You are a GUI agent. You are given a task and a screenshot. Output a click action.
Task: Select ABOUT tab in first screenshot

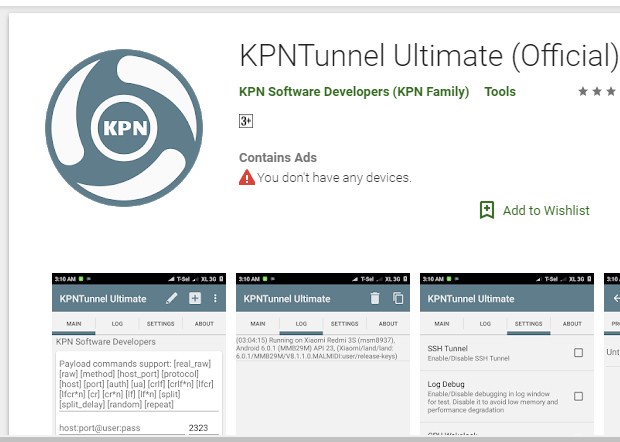tap(204, 323)
